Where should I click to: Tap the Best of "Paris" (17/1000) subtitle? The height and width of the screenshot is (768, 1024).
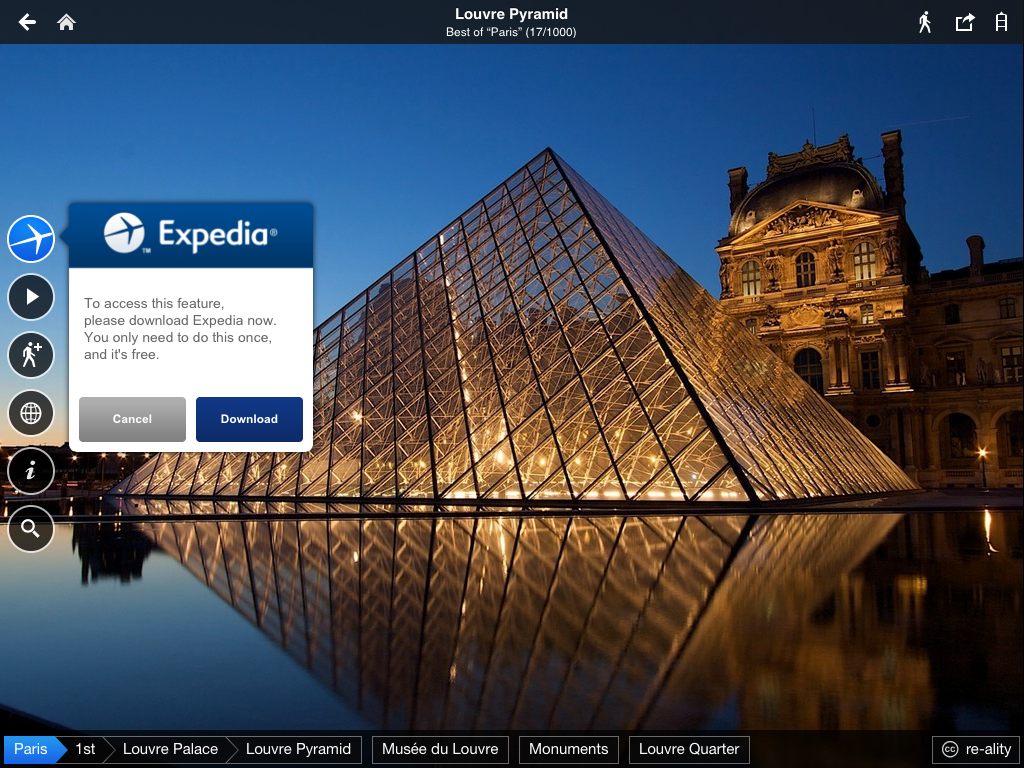click(x=511, y=32)
